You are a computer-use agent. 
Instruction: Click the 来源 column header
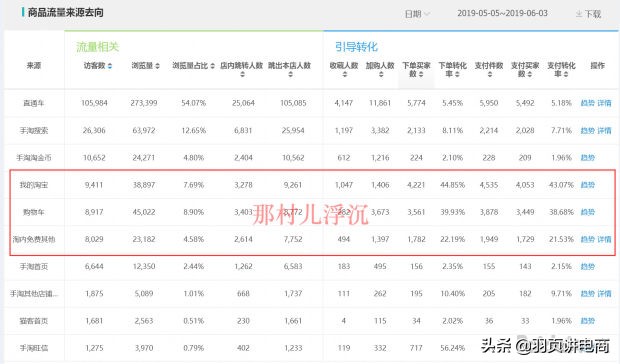tap(34, 66)
